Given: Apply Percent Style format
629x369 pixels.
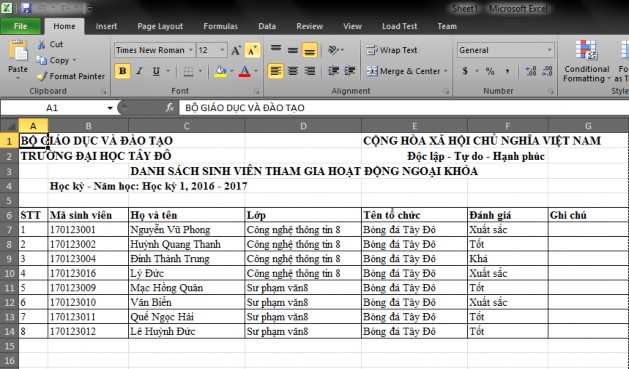Looking at the screenshot, I should [x=490, y=71].
